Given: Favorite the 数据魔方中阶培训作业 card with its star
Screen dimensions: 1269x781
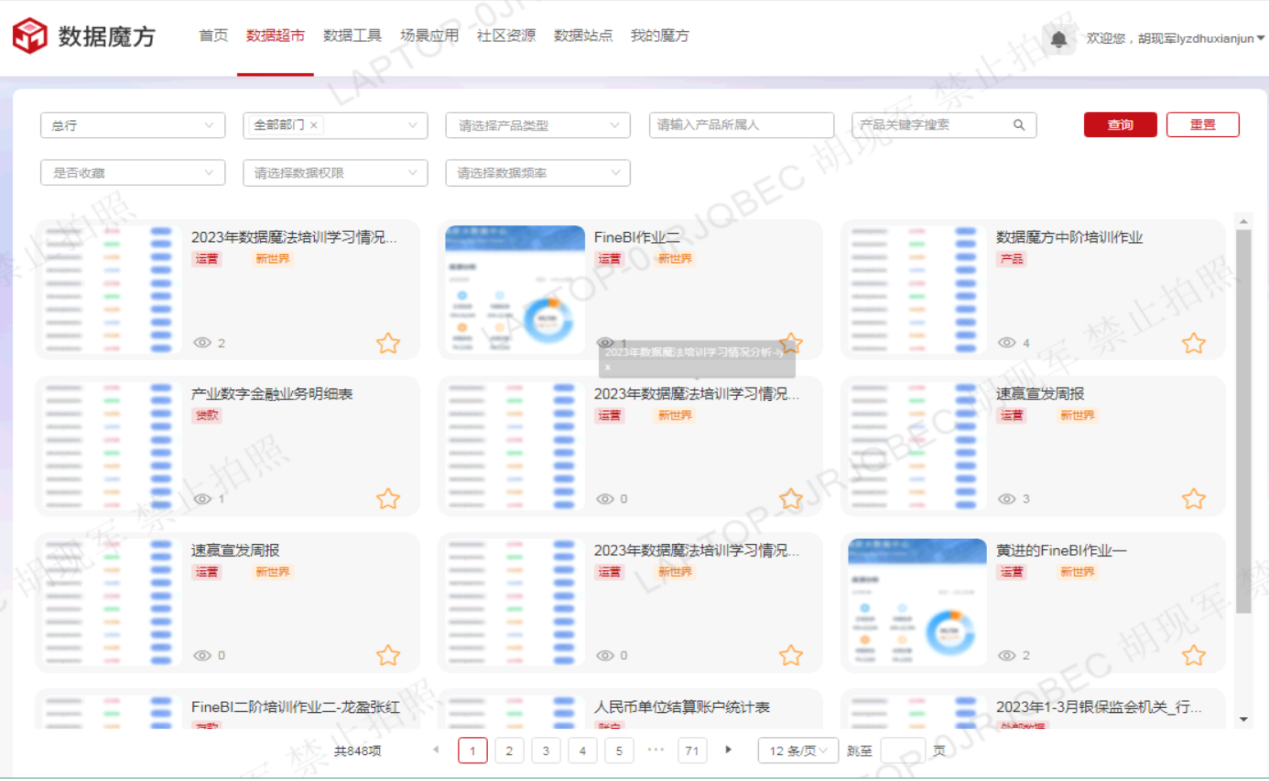Looking at the screenshot, I should (1193, 343).
